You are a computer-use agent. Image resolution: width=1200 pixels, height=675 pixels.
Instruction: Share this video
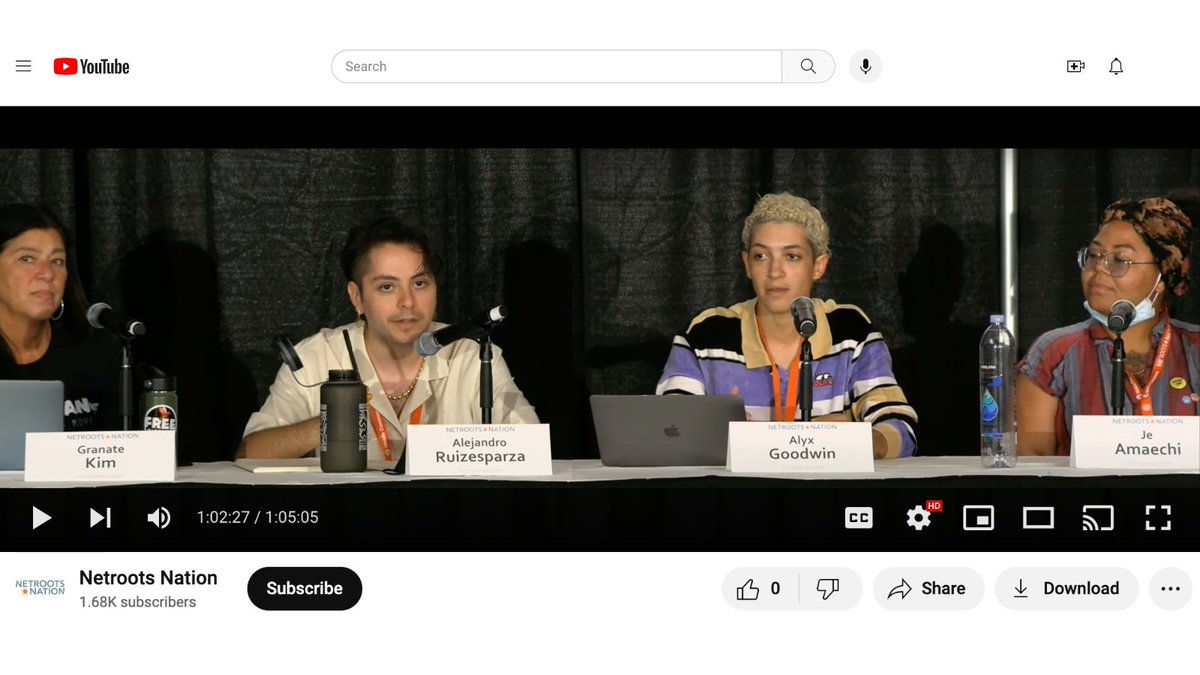click(x=928, y=589)
